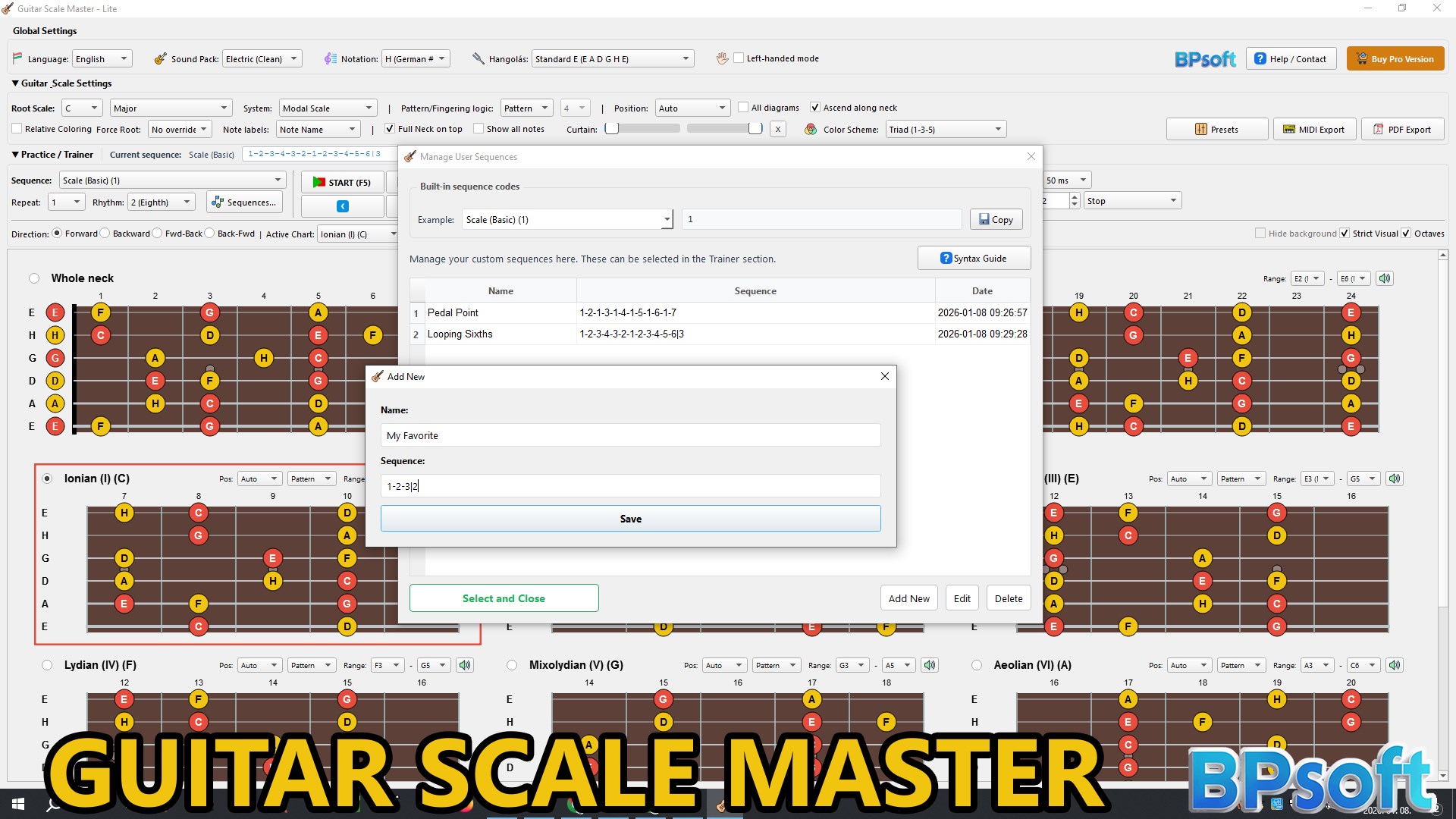The width and height of the screenshot is (1456, 819).
Task: Click the right Curtain slider handle
Action: (755, 128)
